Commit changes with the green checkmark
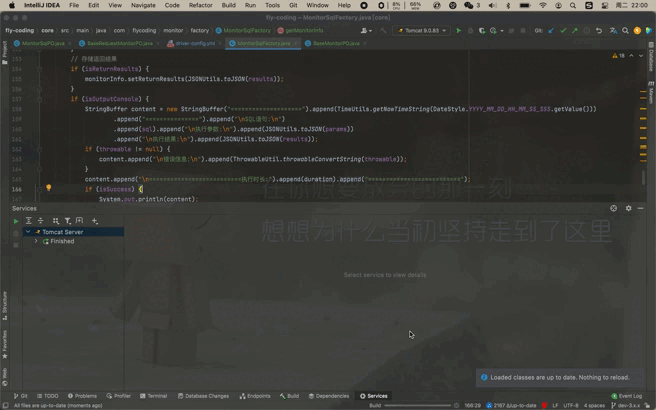 [563, 31]
